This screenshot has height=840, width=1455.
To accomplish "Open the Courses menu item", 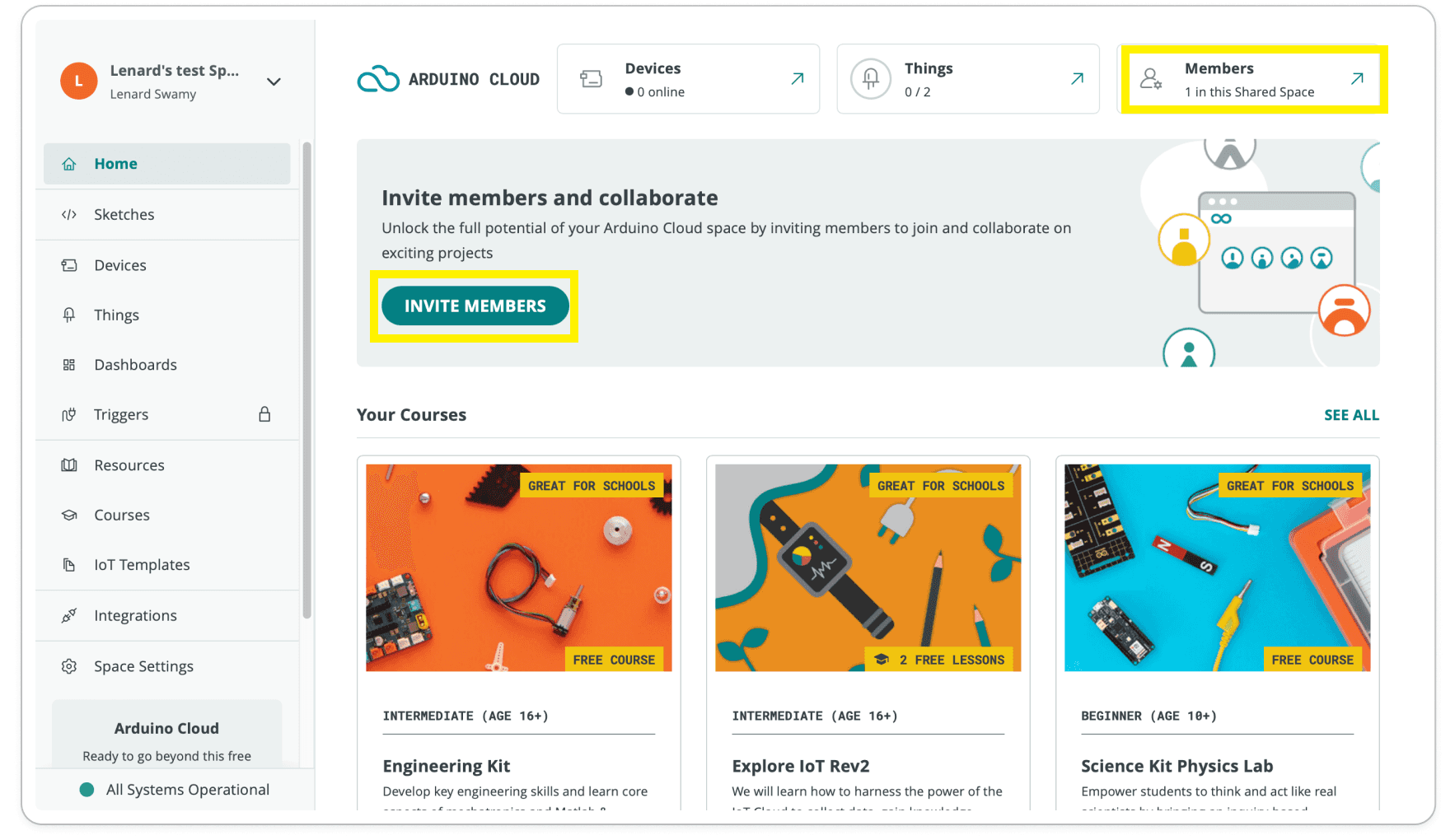I will [x=122, y=516].
